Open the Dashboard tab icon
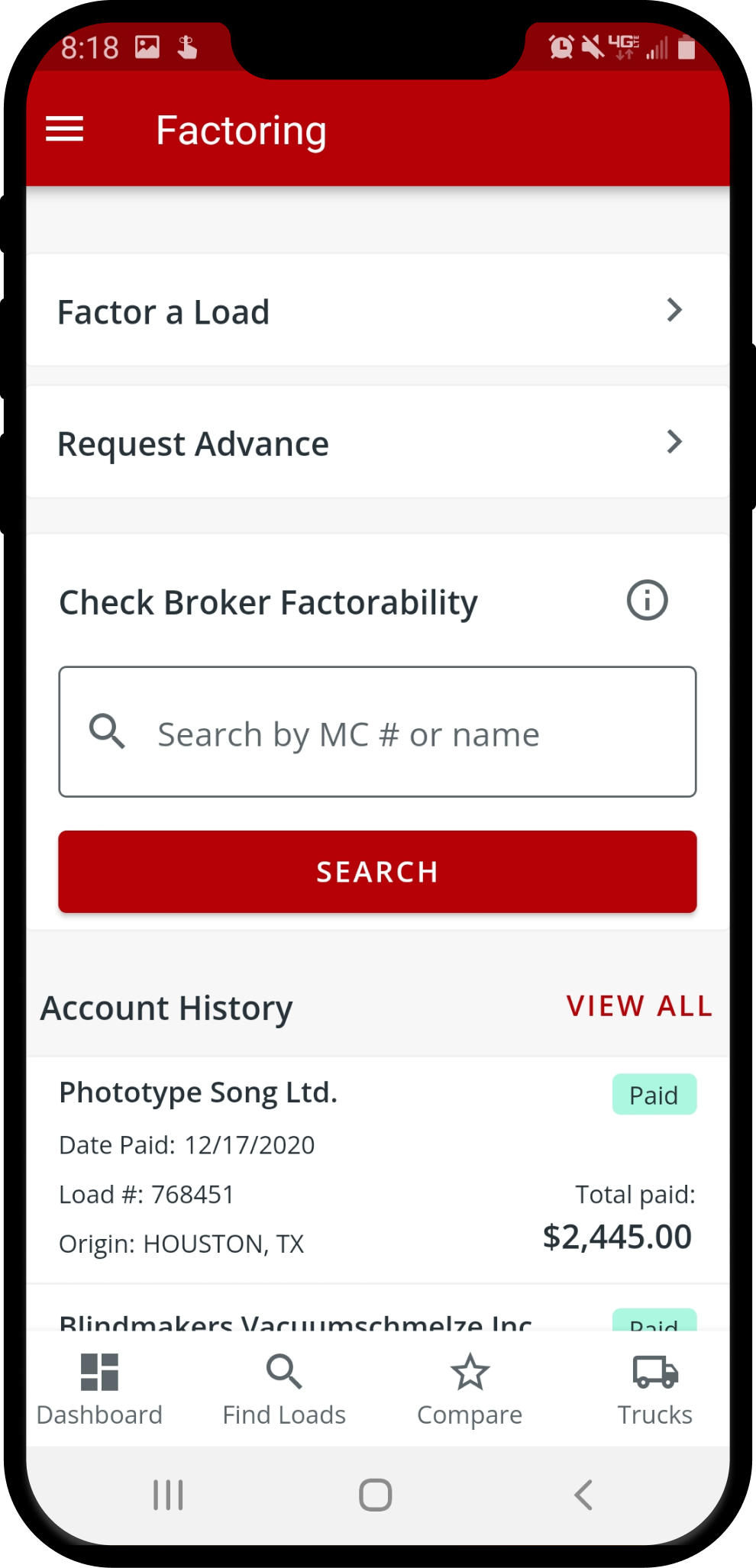Viewport: 756px width, 1568px height. (x=99, y=1372)
